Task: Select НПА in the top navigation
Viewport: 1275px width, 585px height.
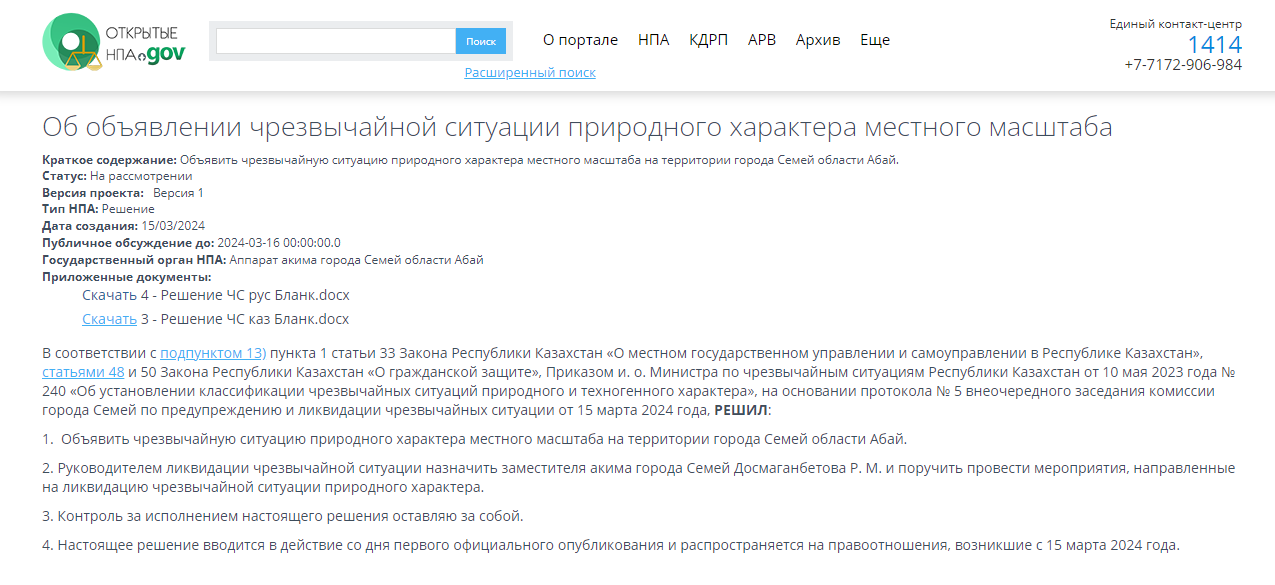Action: (653, 40)
